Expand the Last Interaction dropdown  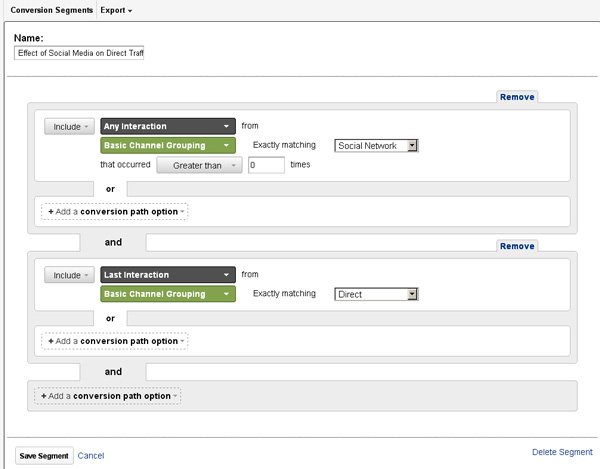click(168, 275)
